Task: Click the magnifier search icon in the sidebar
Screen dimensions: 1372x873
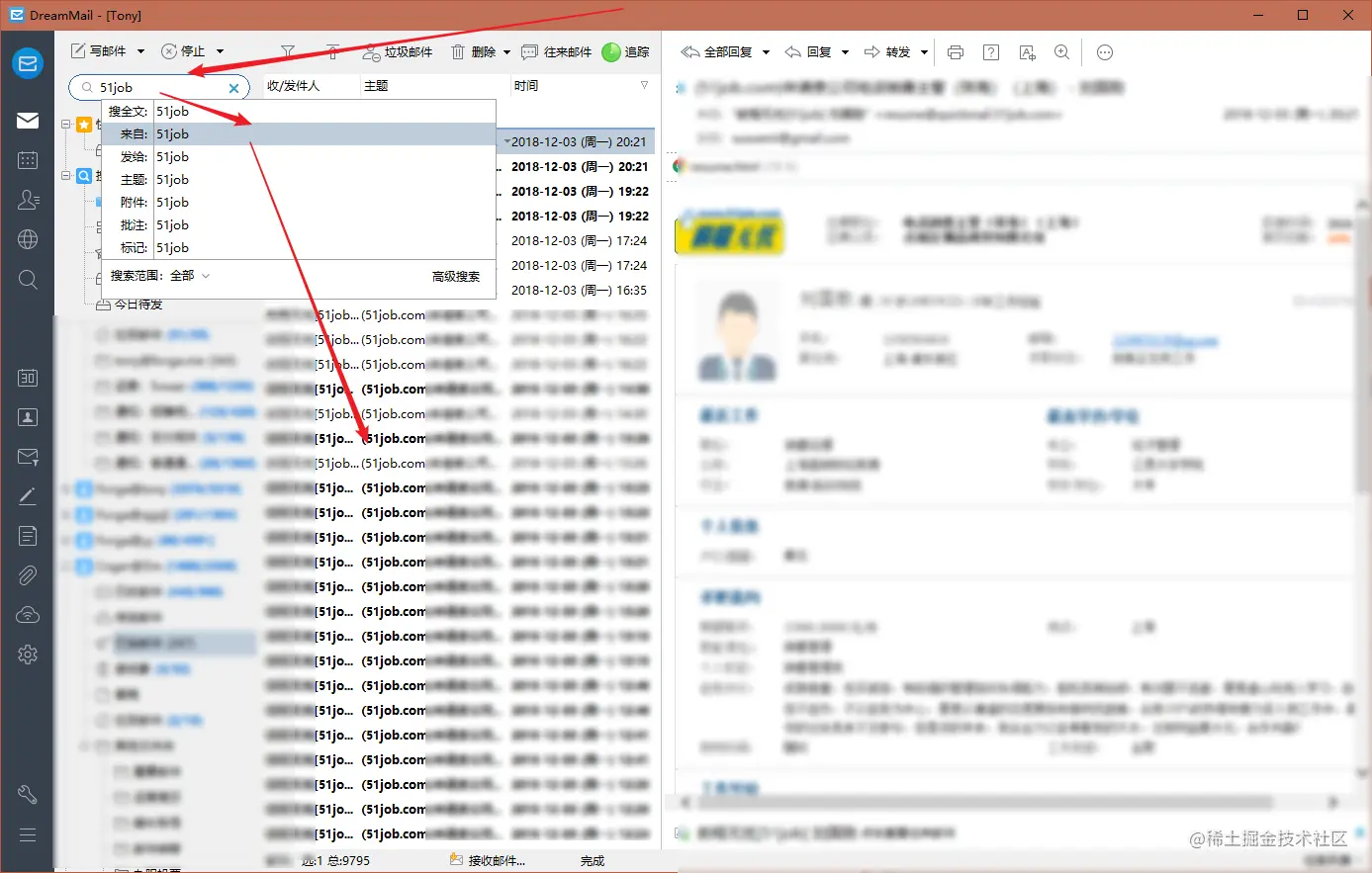Action: [28, 280]
